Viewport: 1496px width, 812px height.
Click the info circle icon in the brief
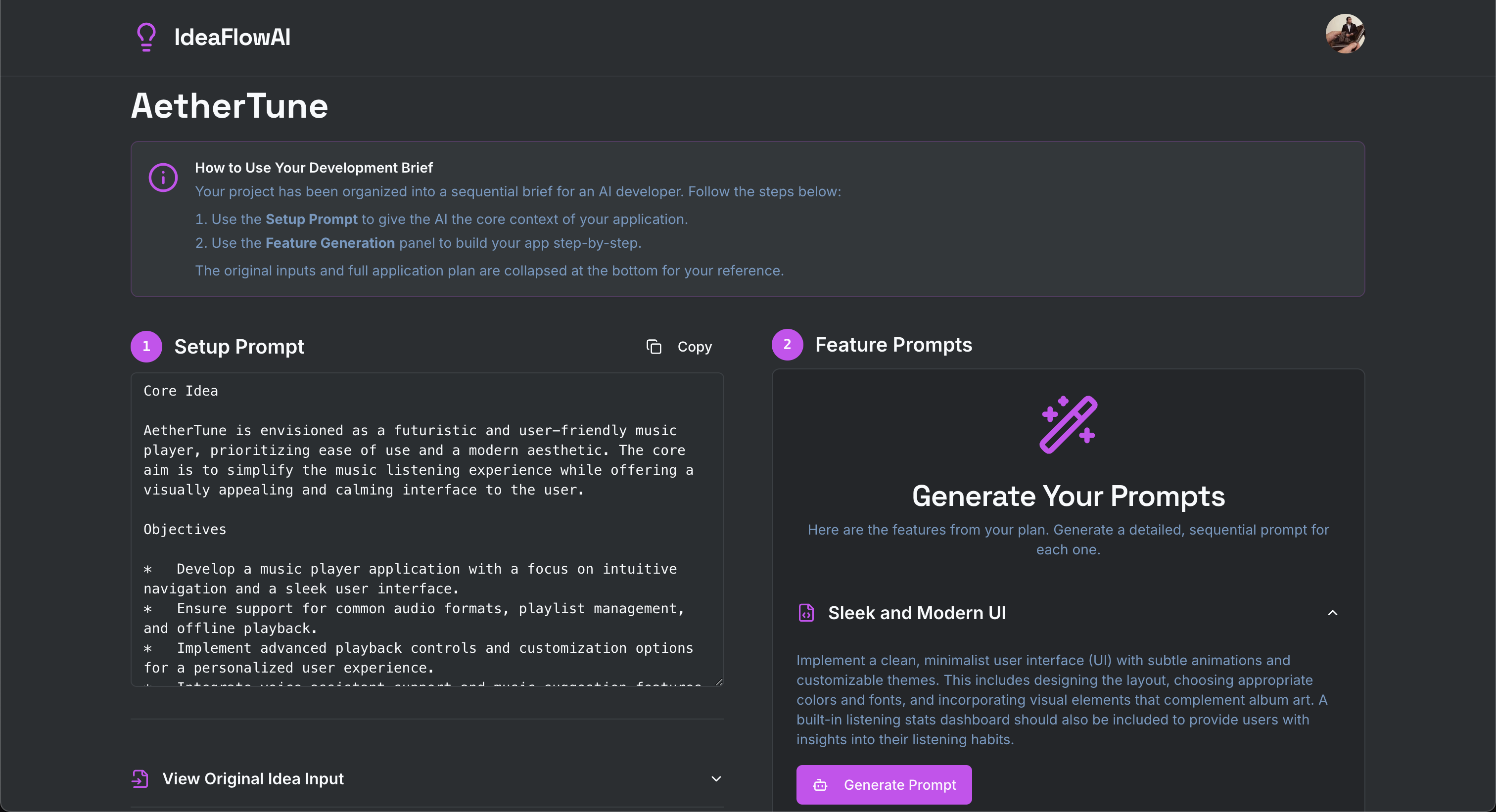pos(163,178)
